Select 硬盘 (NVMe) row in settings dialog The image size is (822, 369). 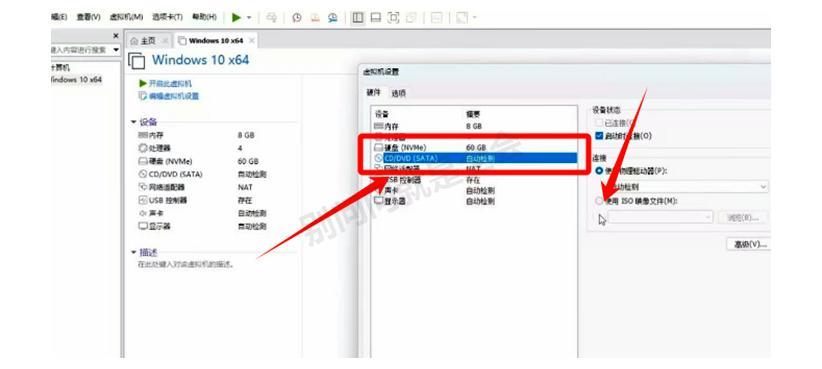tap(474, 148)
